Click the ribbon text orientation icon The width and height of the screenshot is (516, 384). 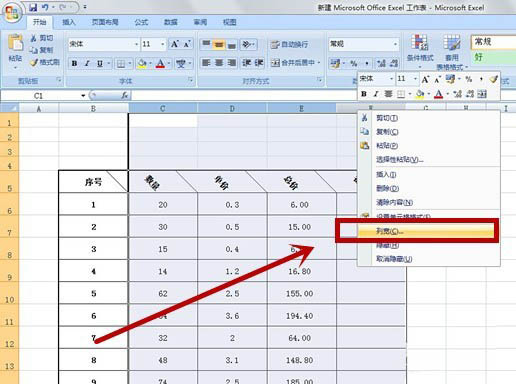coord(247,44)
